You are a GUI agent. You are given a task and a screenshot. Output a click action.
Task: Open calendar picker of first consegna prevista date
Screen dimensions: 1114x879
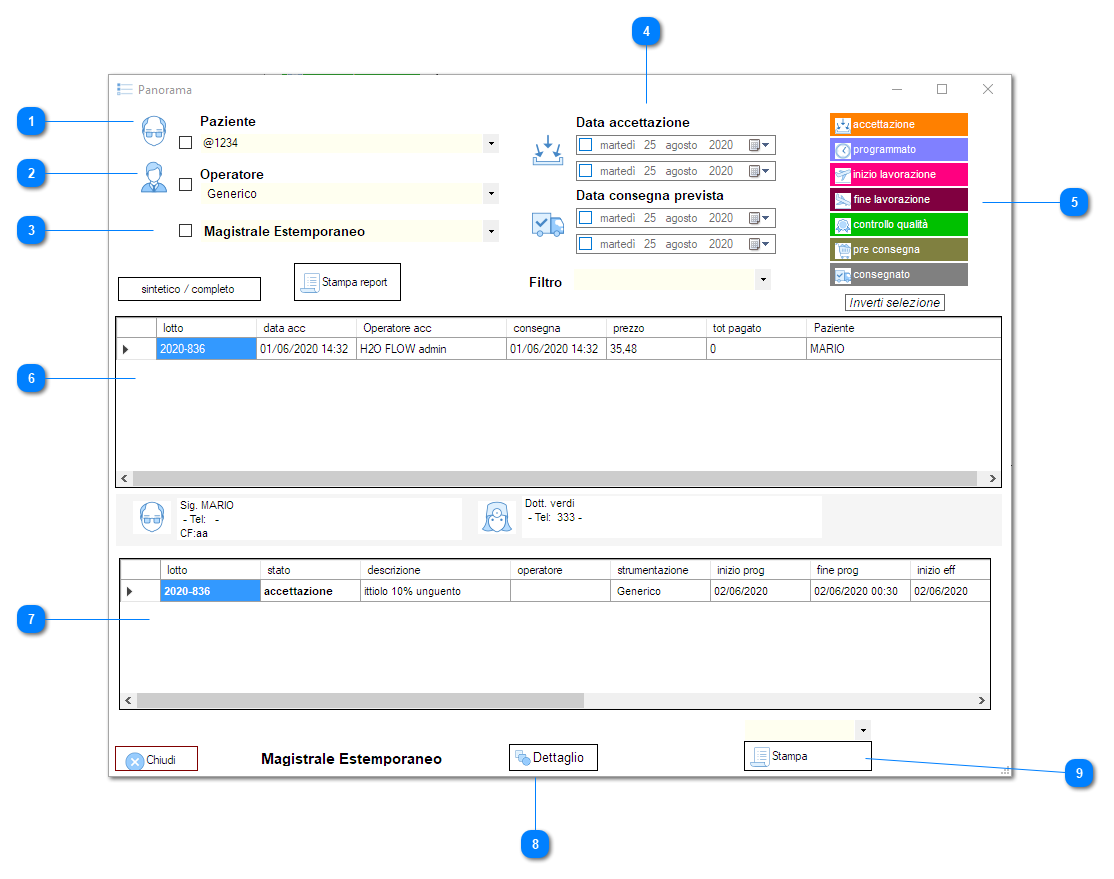point(759,218)
